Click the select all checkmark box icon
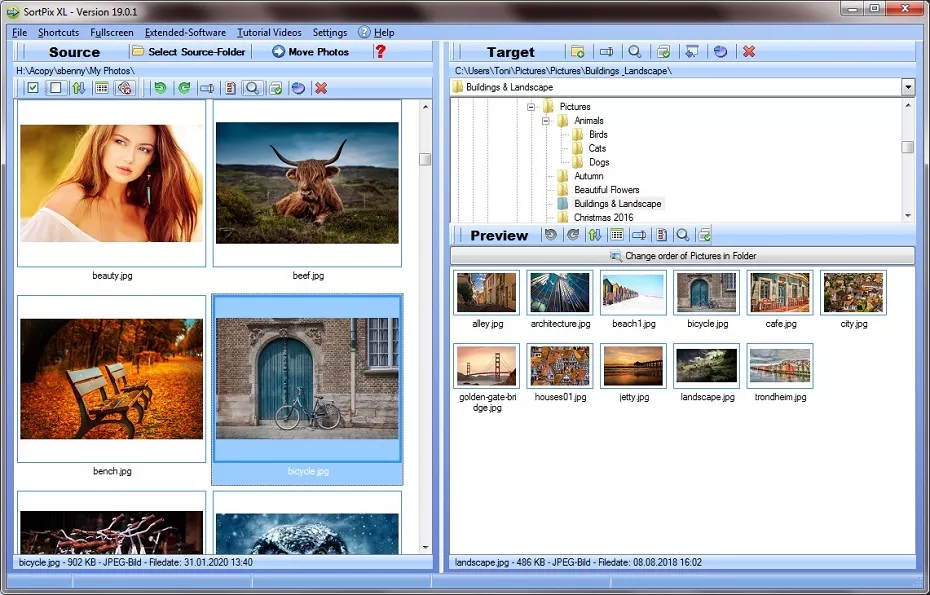The image size is (930, 595). tap(33, 88)
